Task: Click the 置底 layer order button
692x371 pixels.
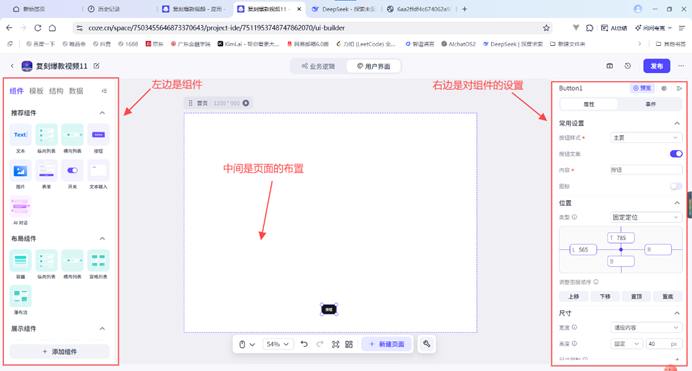Action: [667, 296]
